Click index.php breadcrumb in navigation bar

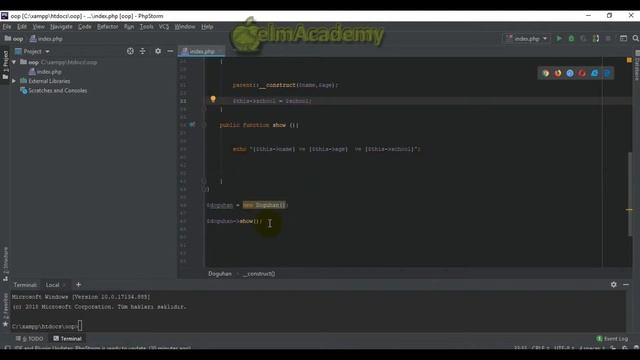click(x=46, y=39)
